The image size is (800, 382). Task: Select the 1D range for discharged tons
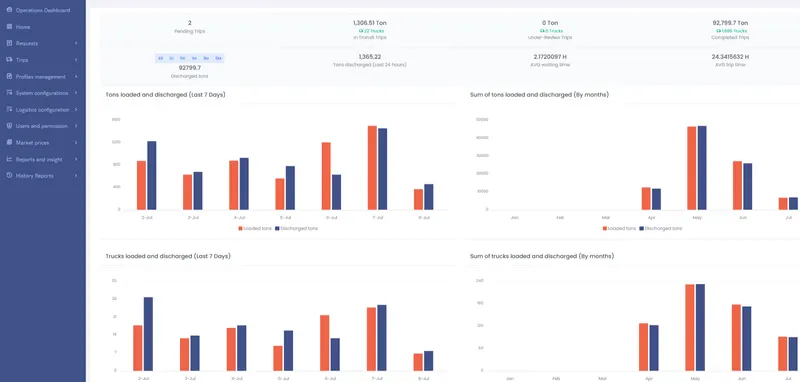point(171,59)
